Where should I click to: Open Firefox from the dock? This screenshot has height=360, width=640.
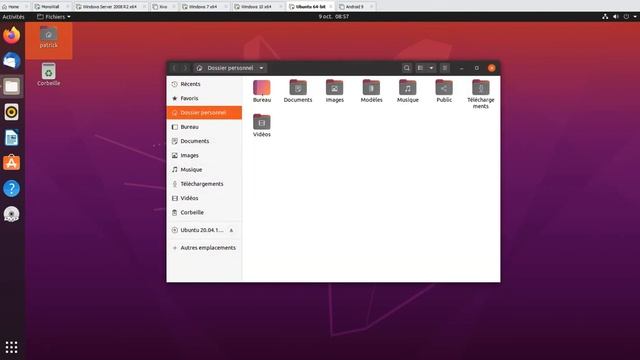(x=11, y=35)
